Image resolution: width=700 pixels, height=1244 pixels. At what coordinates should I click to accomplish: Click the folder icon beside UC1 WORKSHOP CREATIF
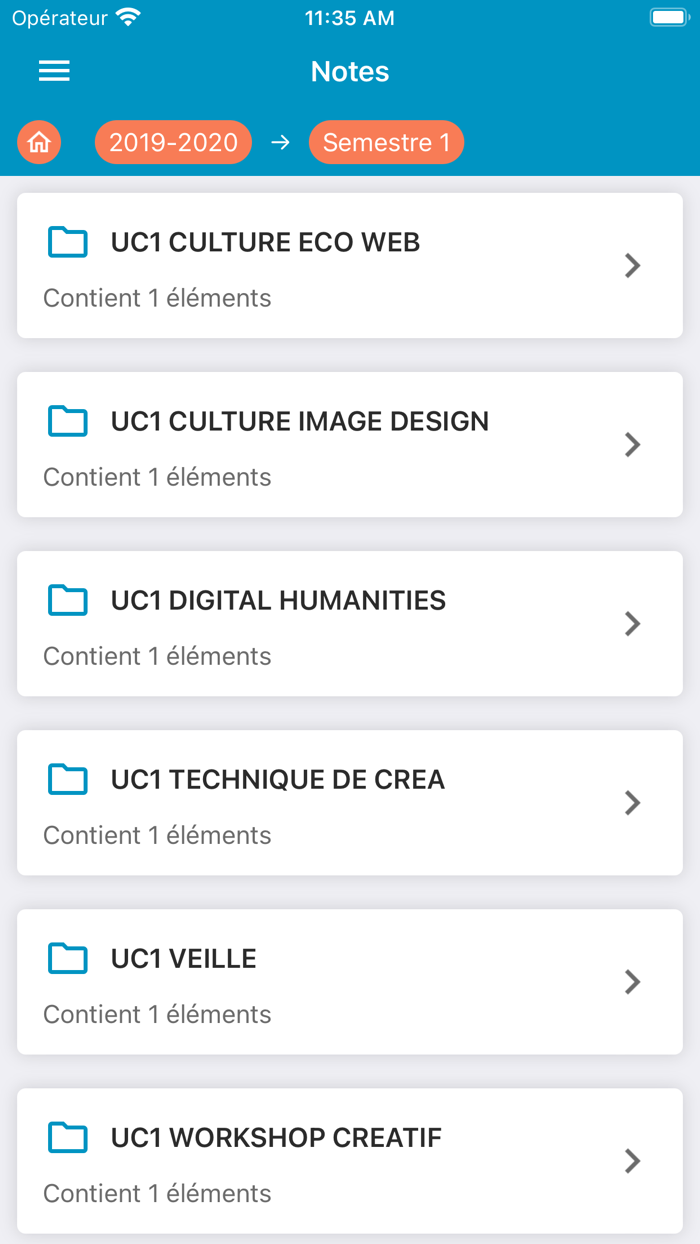67,1137
